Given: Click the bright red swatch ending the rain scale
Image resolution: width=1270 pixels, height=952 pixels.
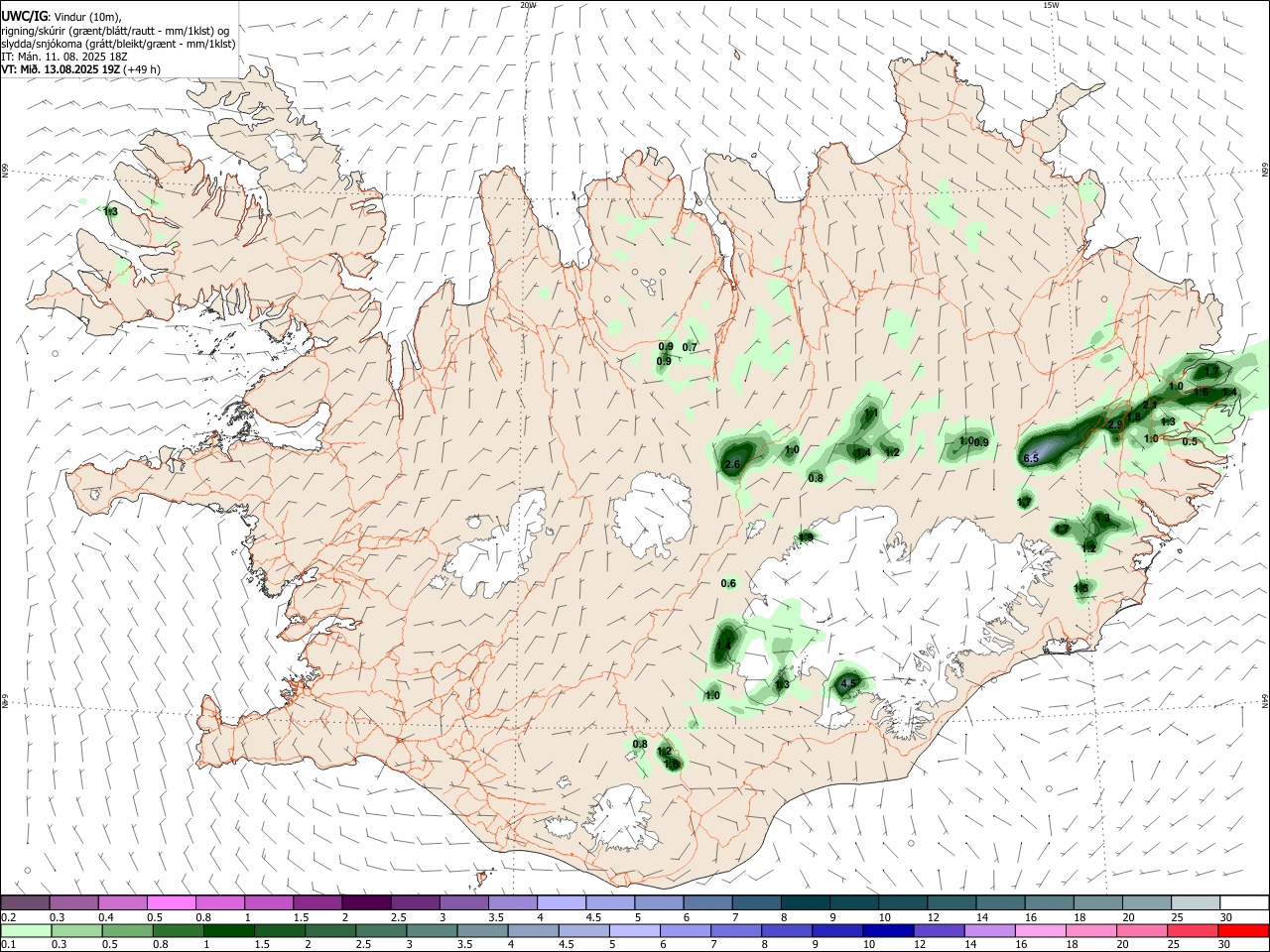Looking at the screenshot, I should (1242, 930).
